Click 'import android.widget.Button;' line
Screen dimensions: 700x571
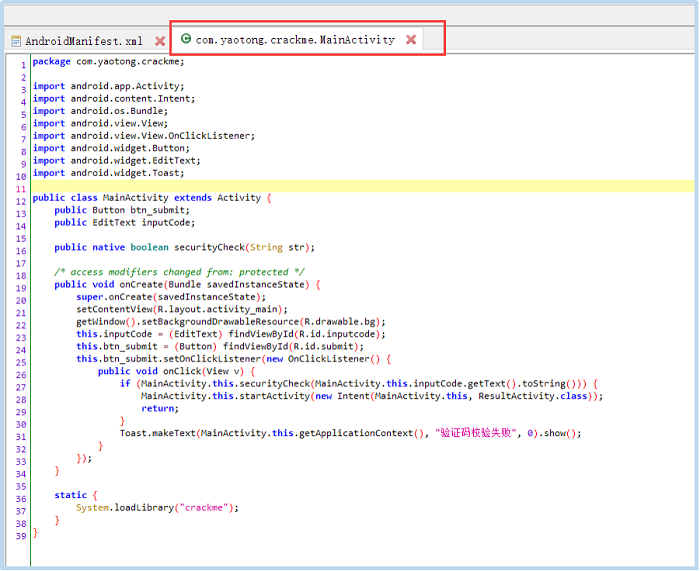[111, 148]
